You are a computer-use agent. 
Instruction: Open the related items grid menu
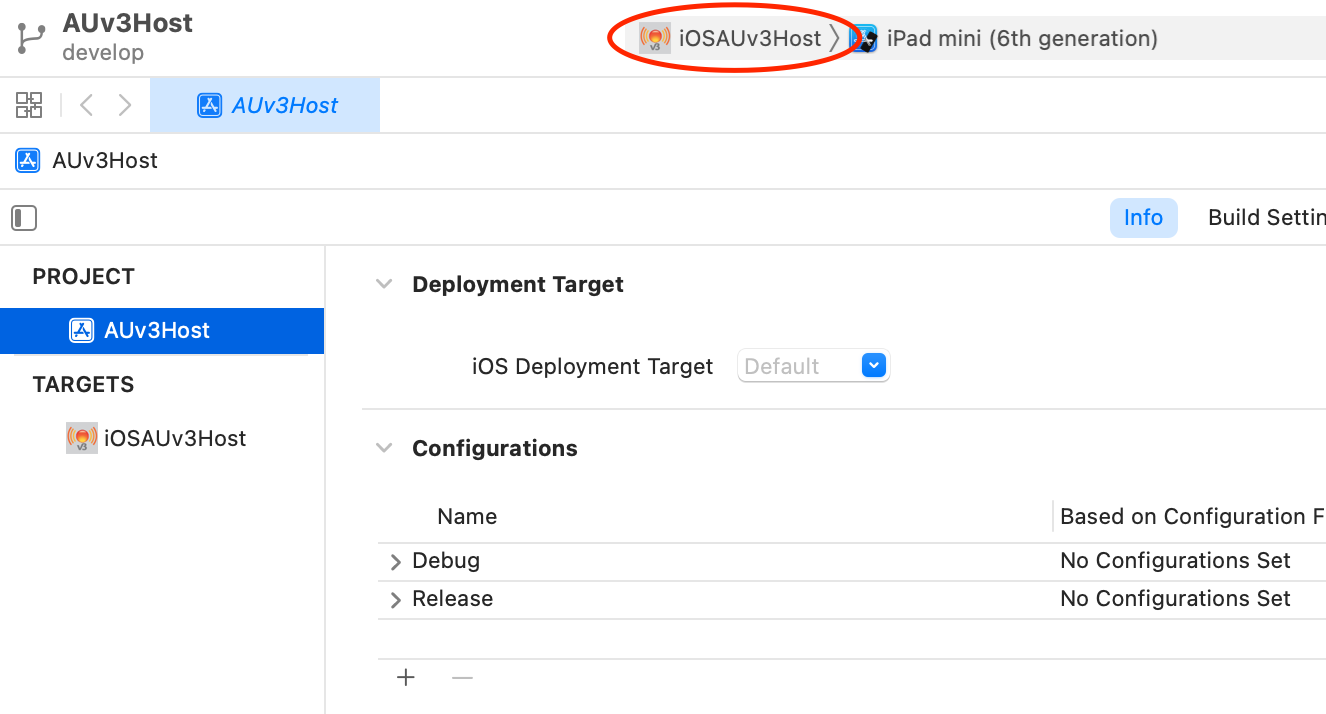29,105
